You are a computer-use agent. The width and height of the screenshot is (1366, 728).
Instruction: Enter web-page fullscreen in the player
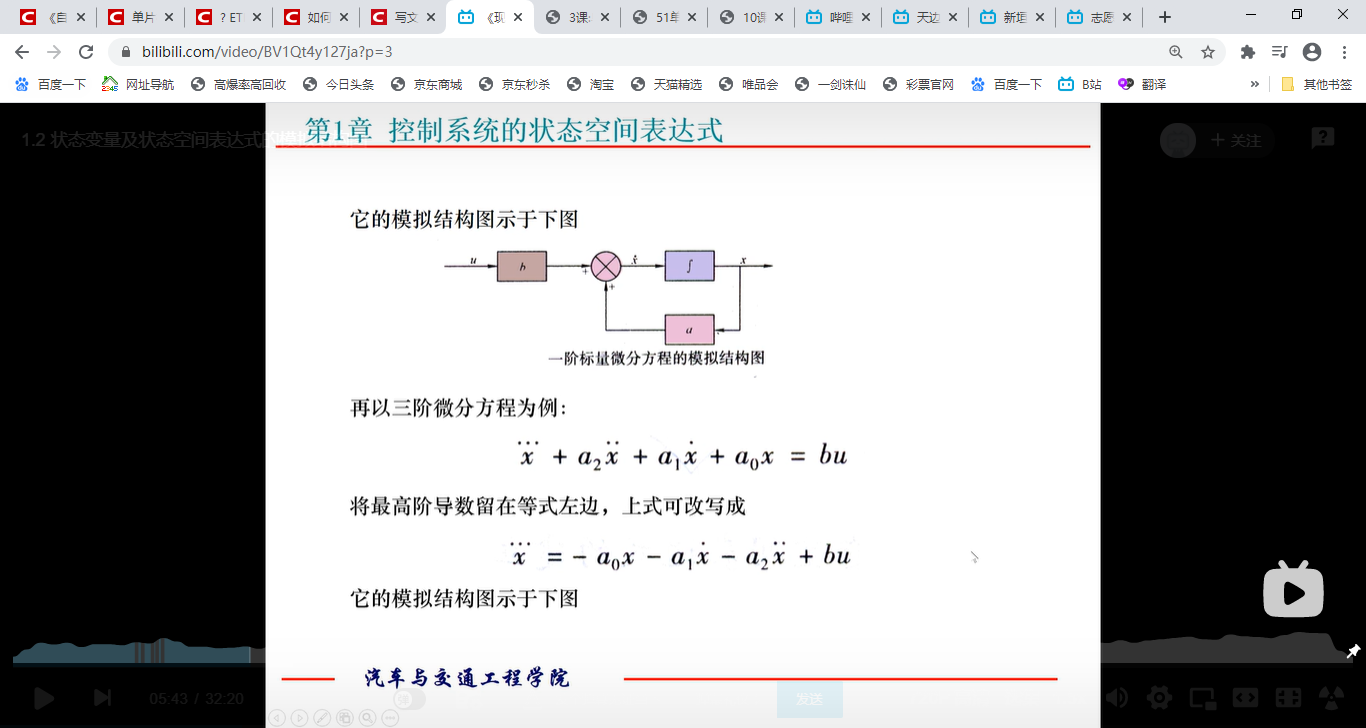(x=1288, y=698)
